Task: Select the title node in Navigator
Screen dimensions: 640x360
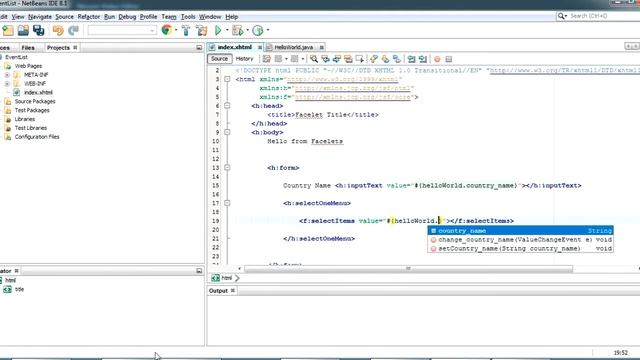Action: click(x=19, y=289)
